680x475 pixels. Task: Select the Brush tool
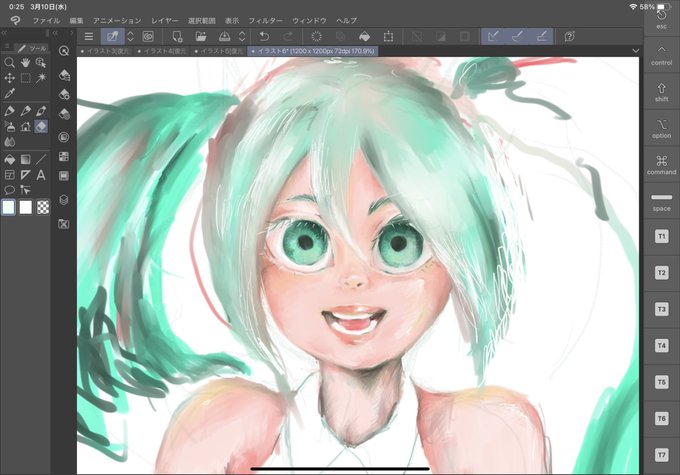[41, 111]
